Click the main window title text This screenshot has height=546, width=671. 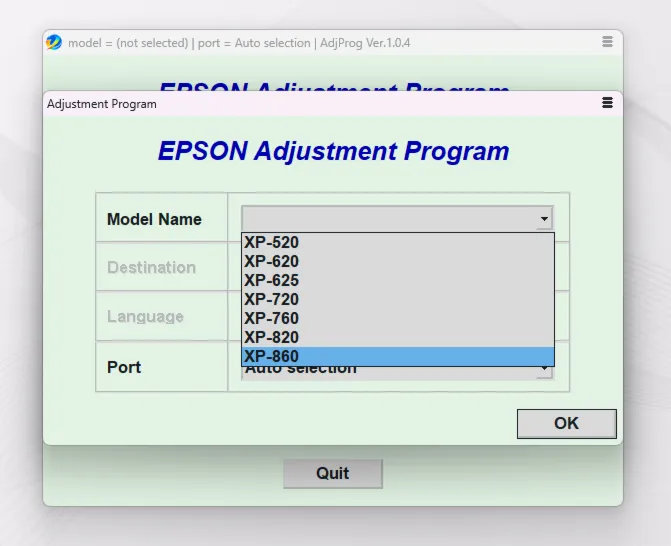pyautogui.click(x=239, y=43)
